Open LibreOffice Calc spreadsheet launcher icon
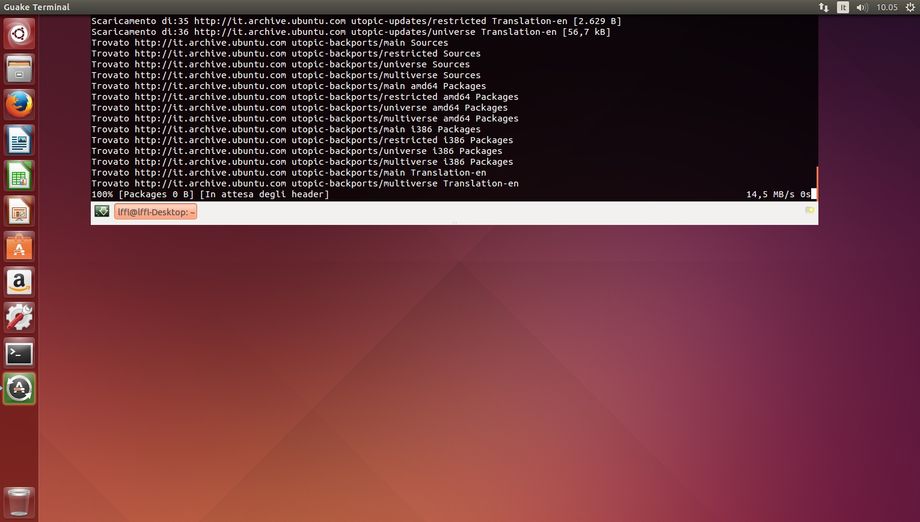This screenshot has height=522, width=920. coord(19,176)
